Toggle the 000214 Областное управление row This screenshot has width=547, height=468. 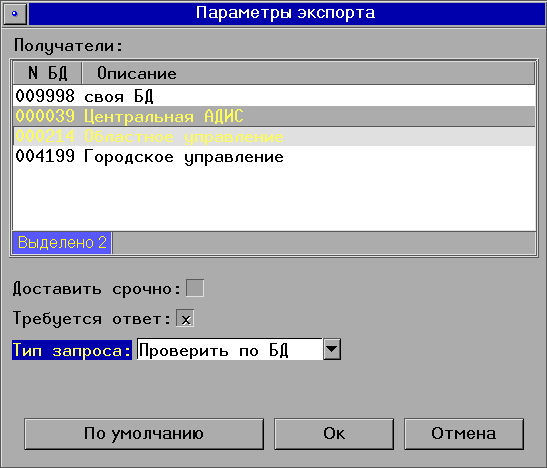(x=274, y=136)
